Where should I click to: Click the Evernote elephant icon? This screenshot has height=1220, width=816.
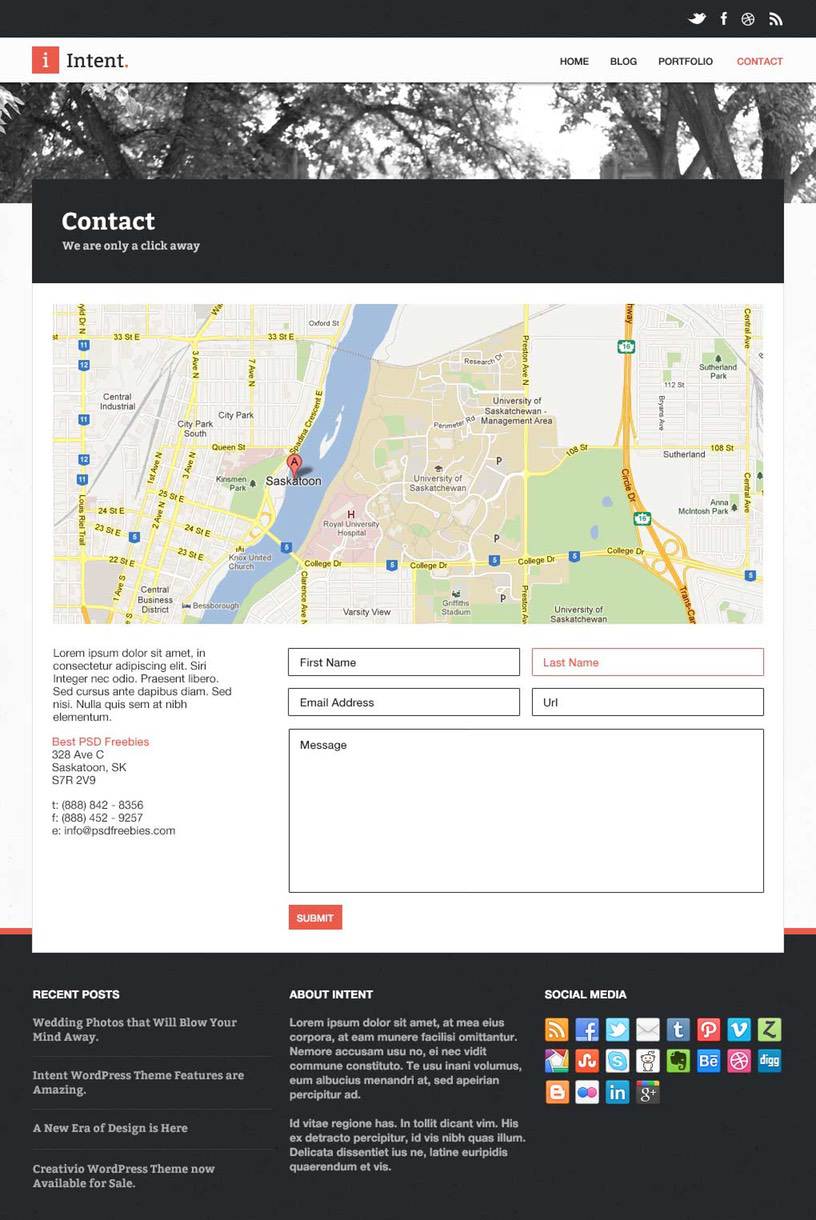(x=678, y=1061)
